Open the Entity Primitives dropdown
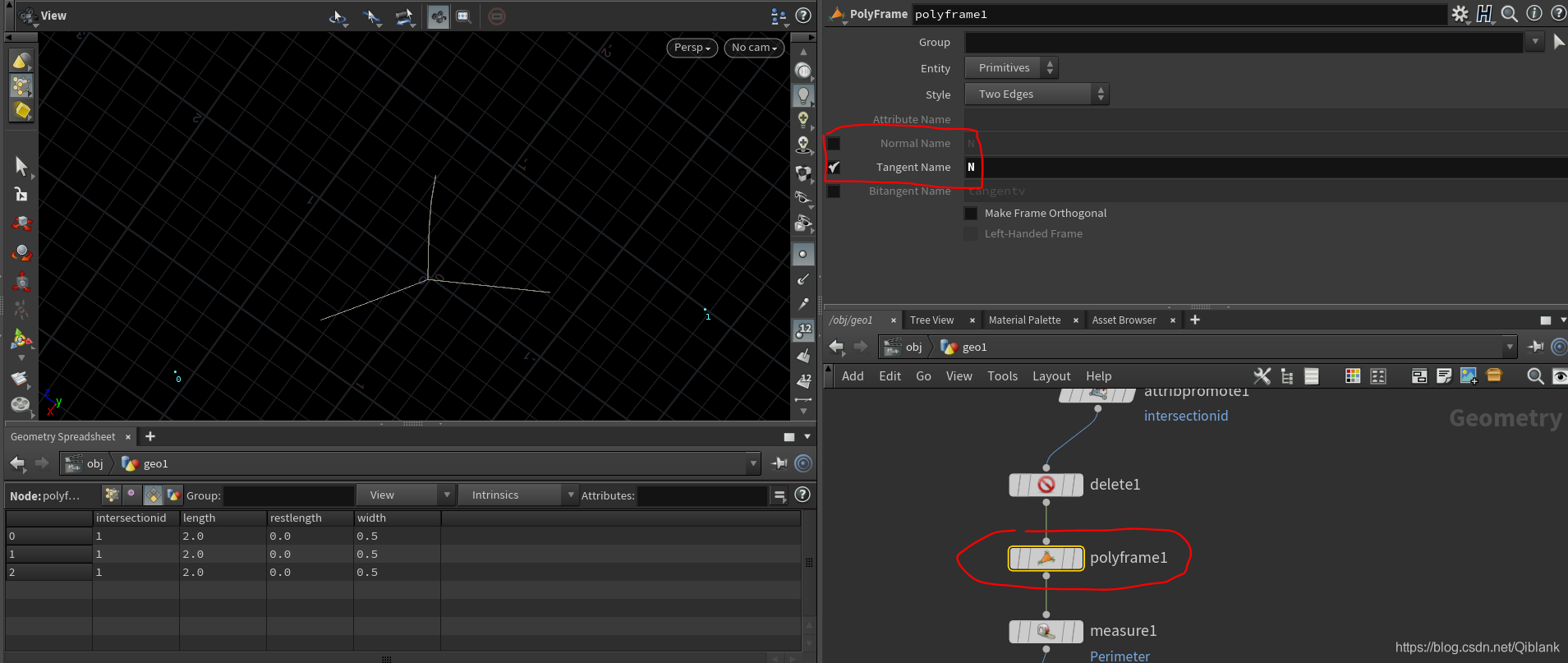Image resolution: width=1568 pixels, height=663 pixels. pos(1011,68)
